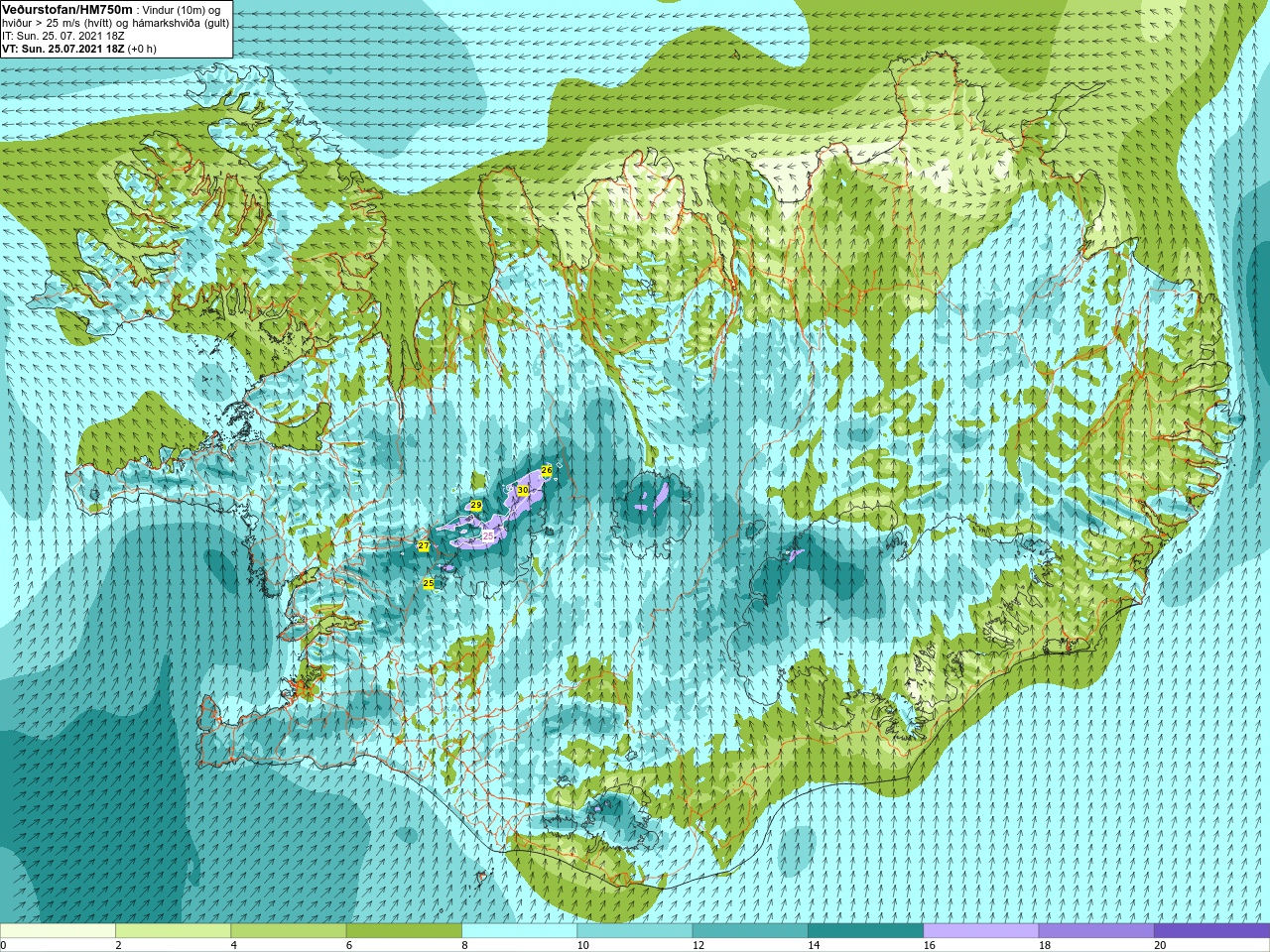The height and width of the screenshot is (952, 1270).
Task: Click the 14–16 m/s dark teal legend swatch
Action: (865, 931)
